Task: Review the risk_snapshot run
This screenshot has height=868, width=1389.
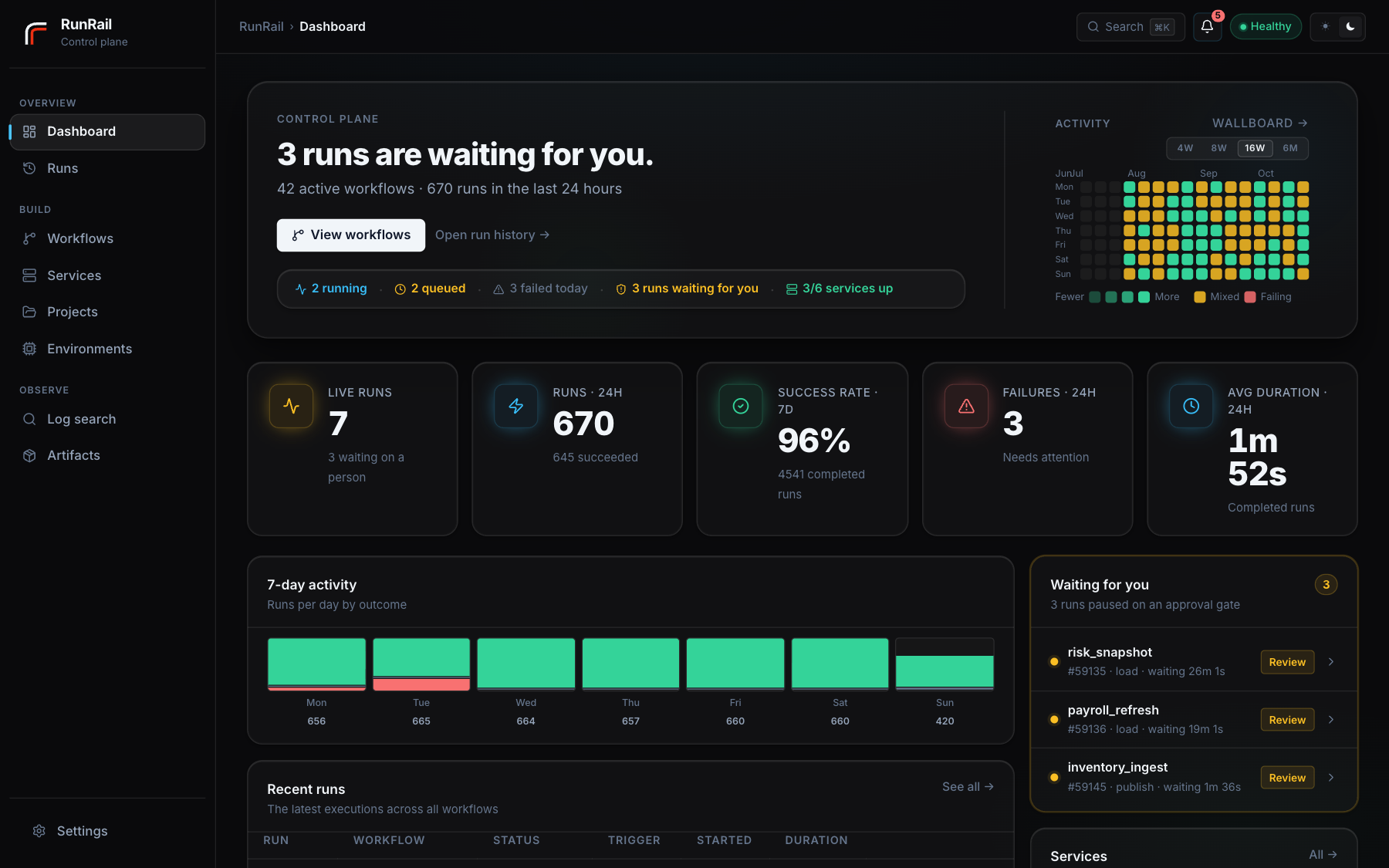Action: [1287, 662]
